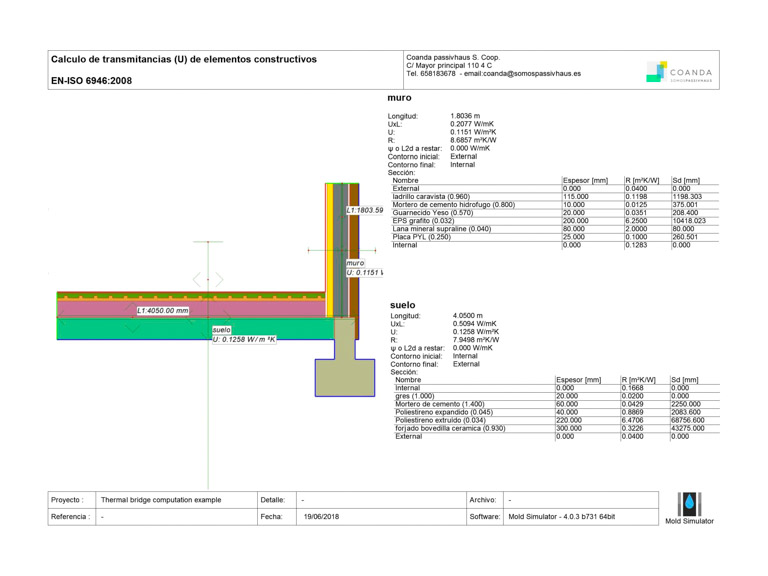Screen dimensions: 768x576
Task: Click row 'Poliestireno extruido (0.034)'
Action: pyautogui.click(x=556, y=420)
